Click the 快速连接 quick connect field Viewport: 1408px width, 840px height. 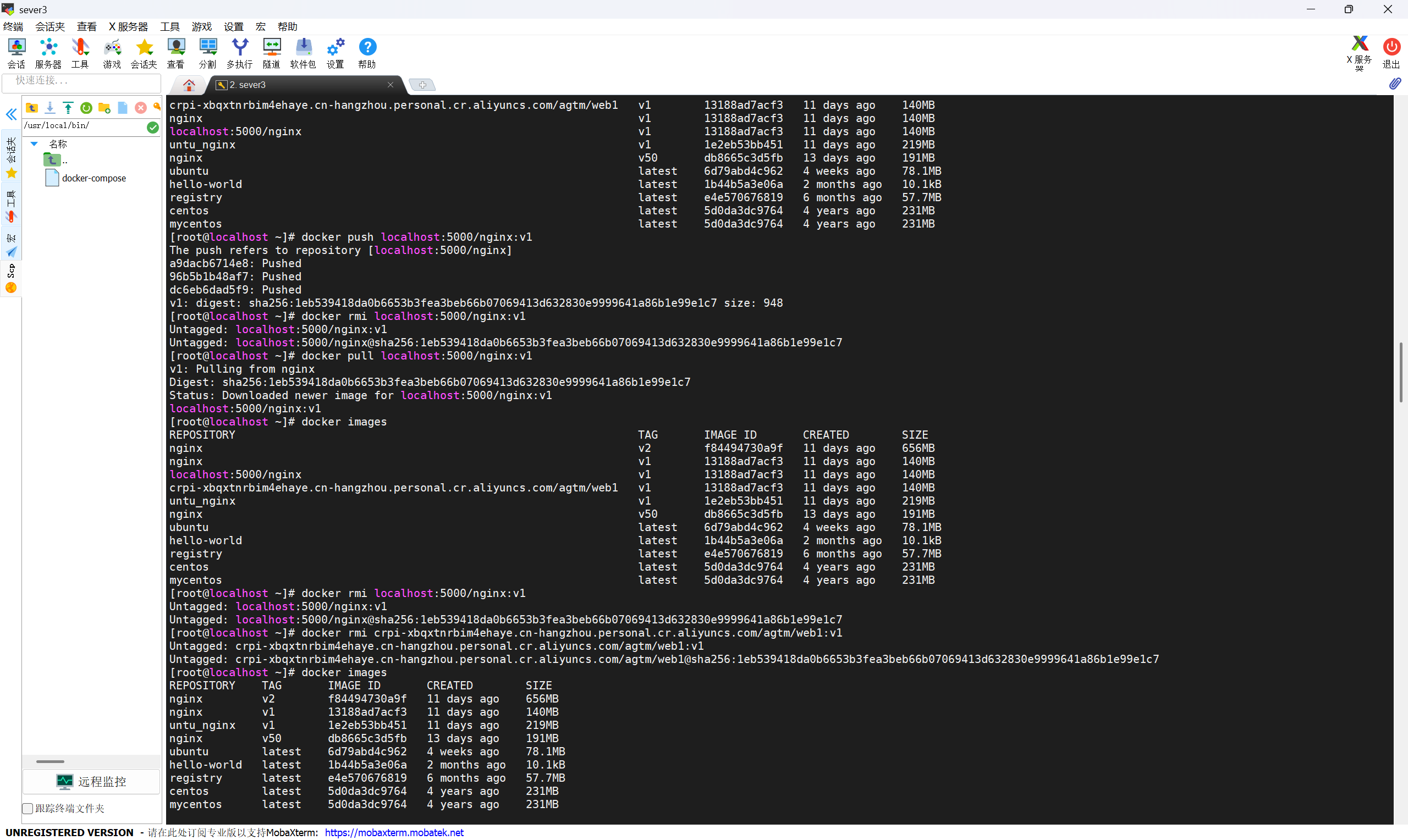point(81,81)
